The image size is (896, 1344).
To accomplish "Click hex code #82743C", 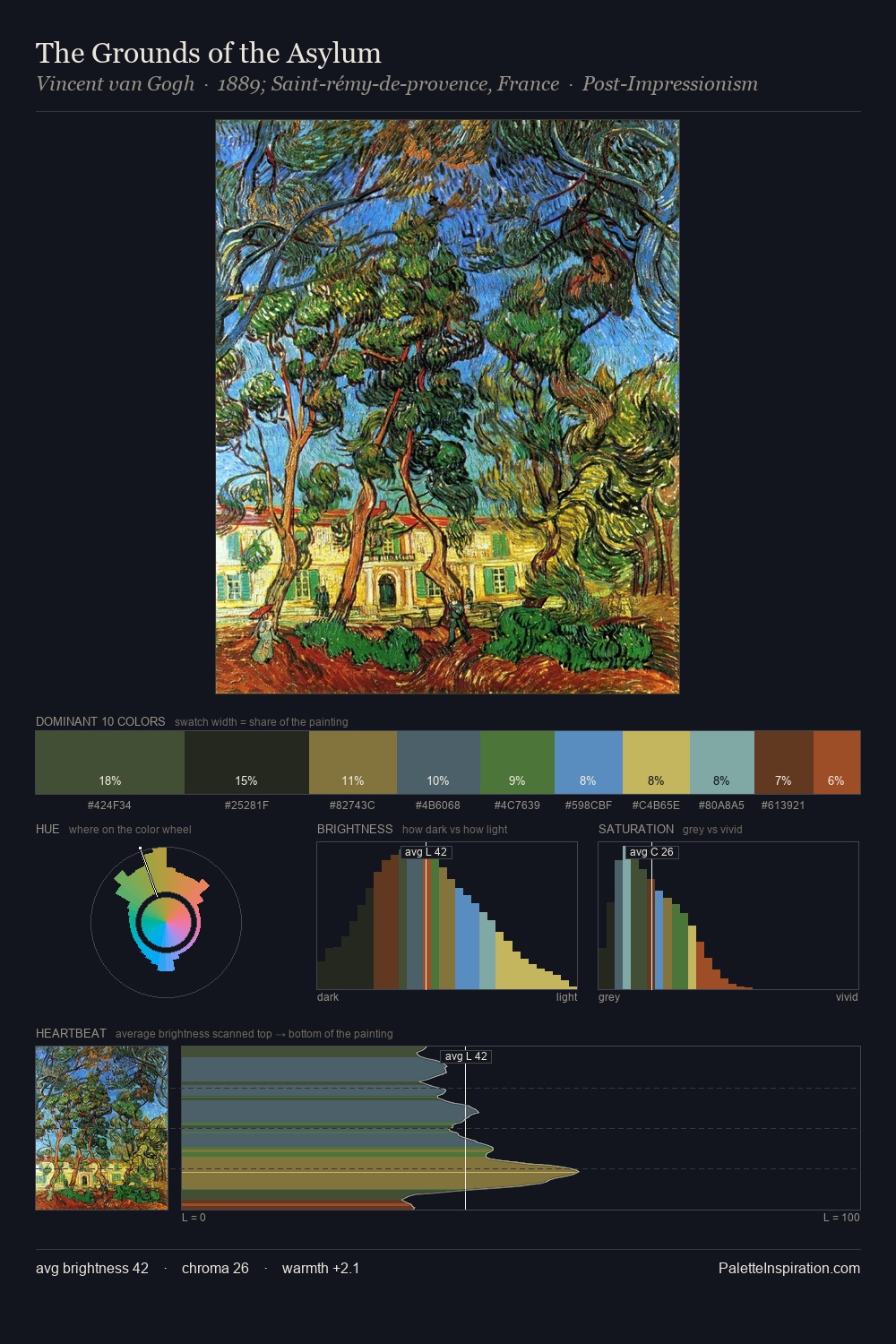I will click(352, 806).
